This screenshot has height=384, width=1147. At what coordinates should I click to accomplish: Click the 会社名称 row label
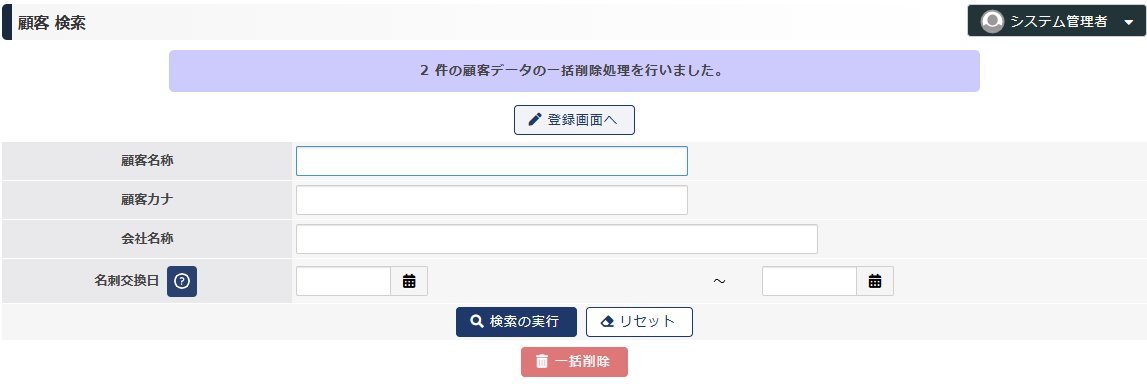pyautogui.click(x=147, y=238)
